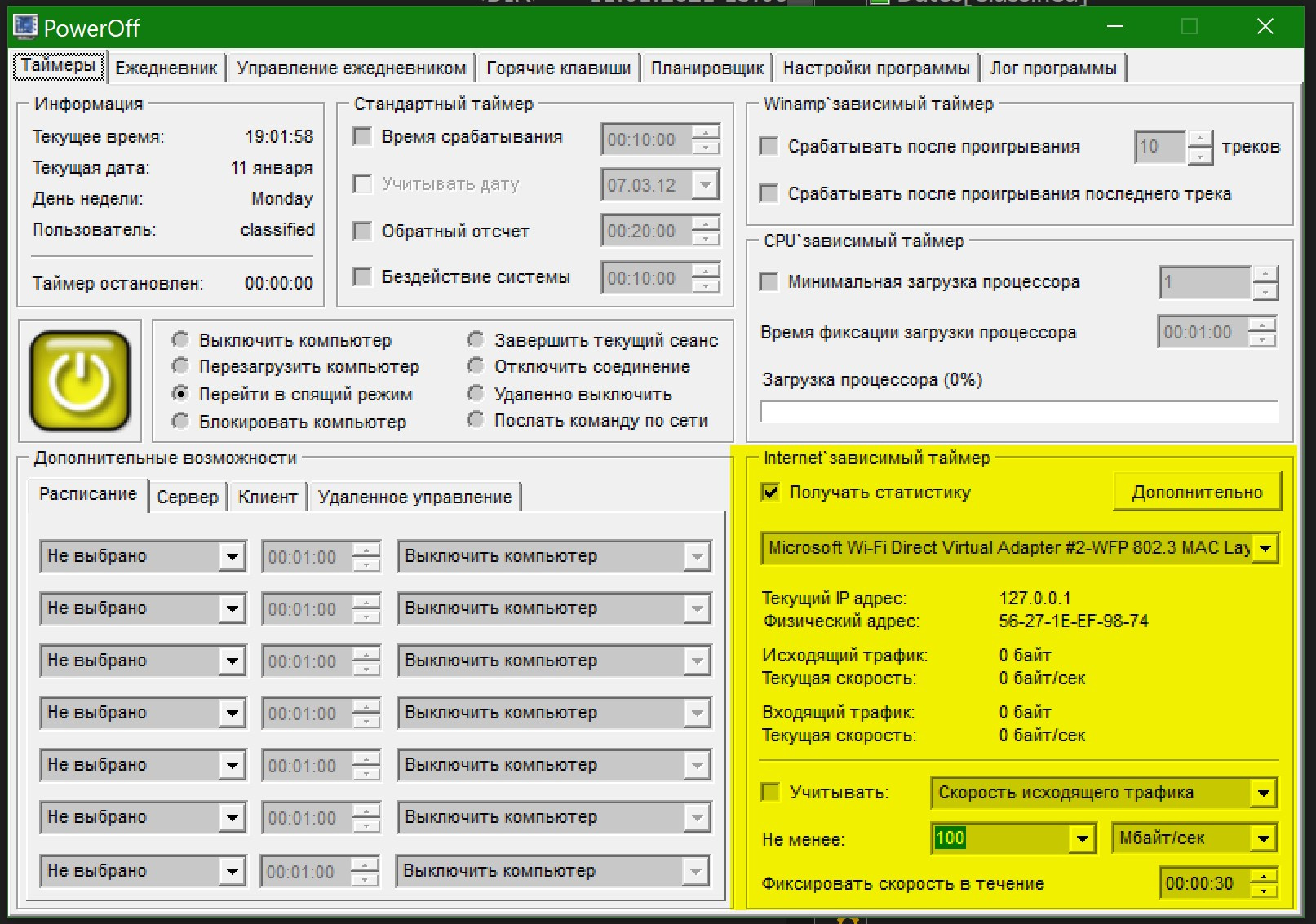Open the Горячие клавиши tab
This screenshot has width=1316, height=924.
pyautogui.click(x=559, y=68)
